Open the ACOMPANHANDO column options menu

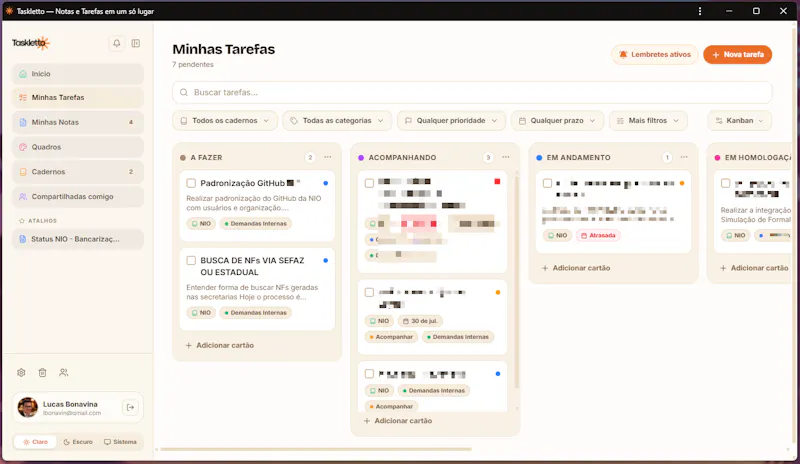pyautogui.click(x=506, y=157)
